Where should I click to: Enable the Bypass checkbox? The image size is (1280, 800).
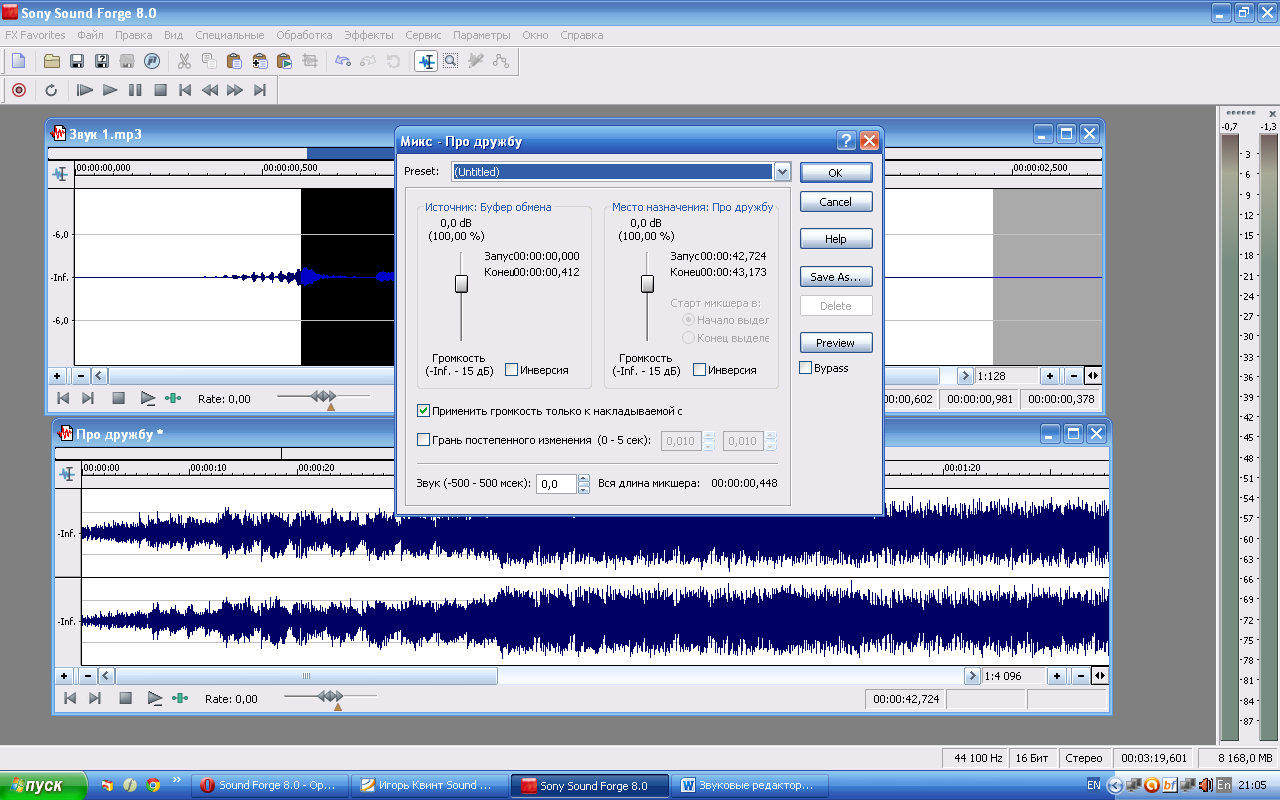coord(806,368)
